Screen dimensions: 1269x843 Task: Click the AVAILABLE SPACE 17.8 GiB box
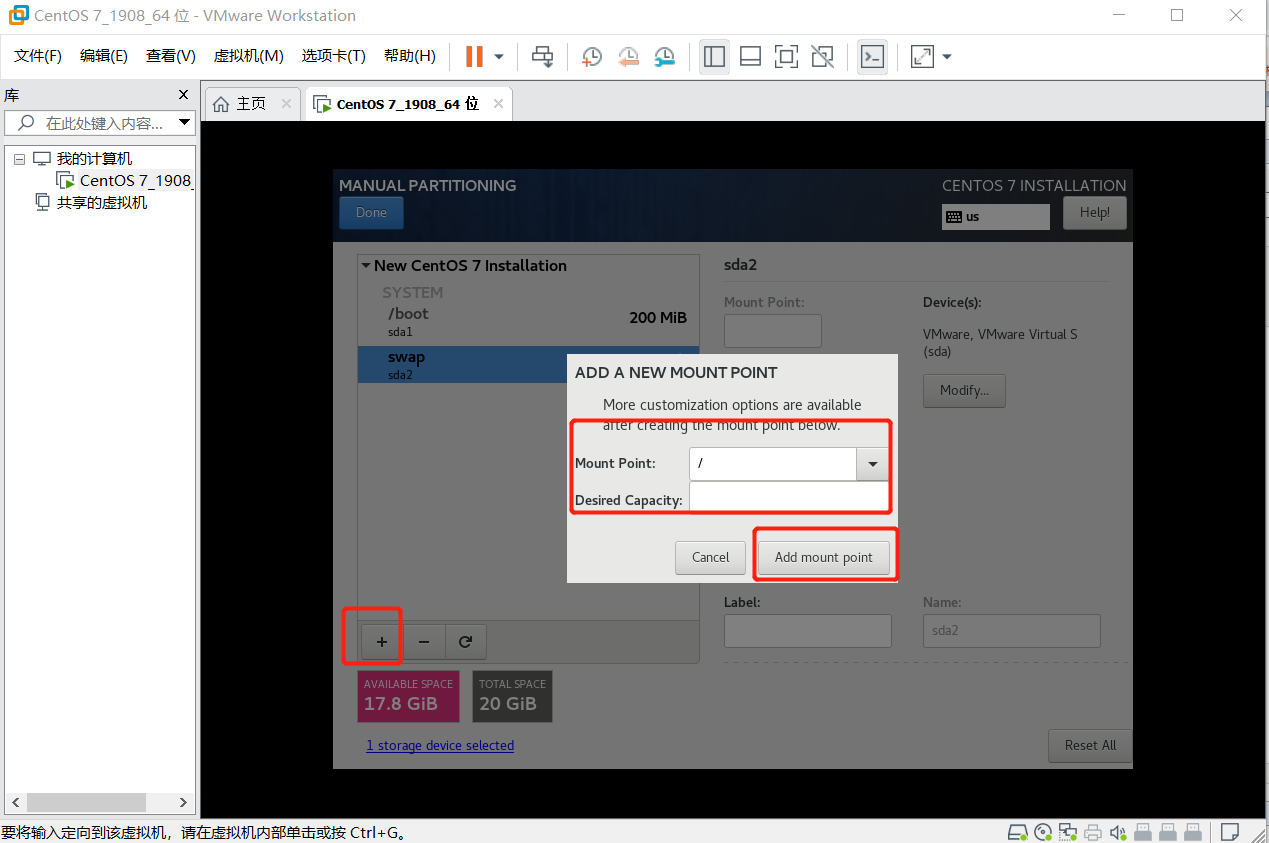point(408,696)
